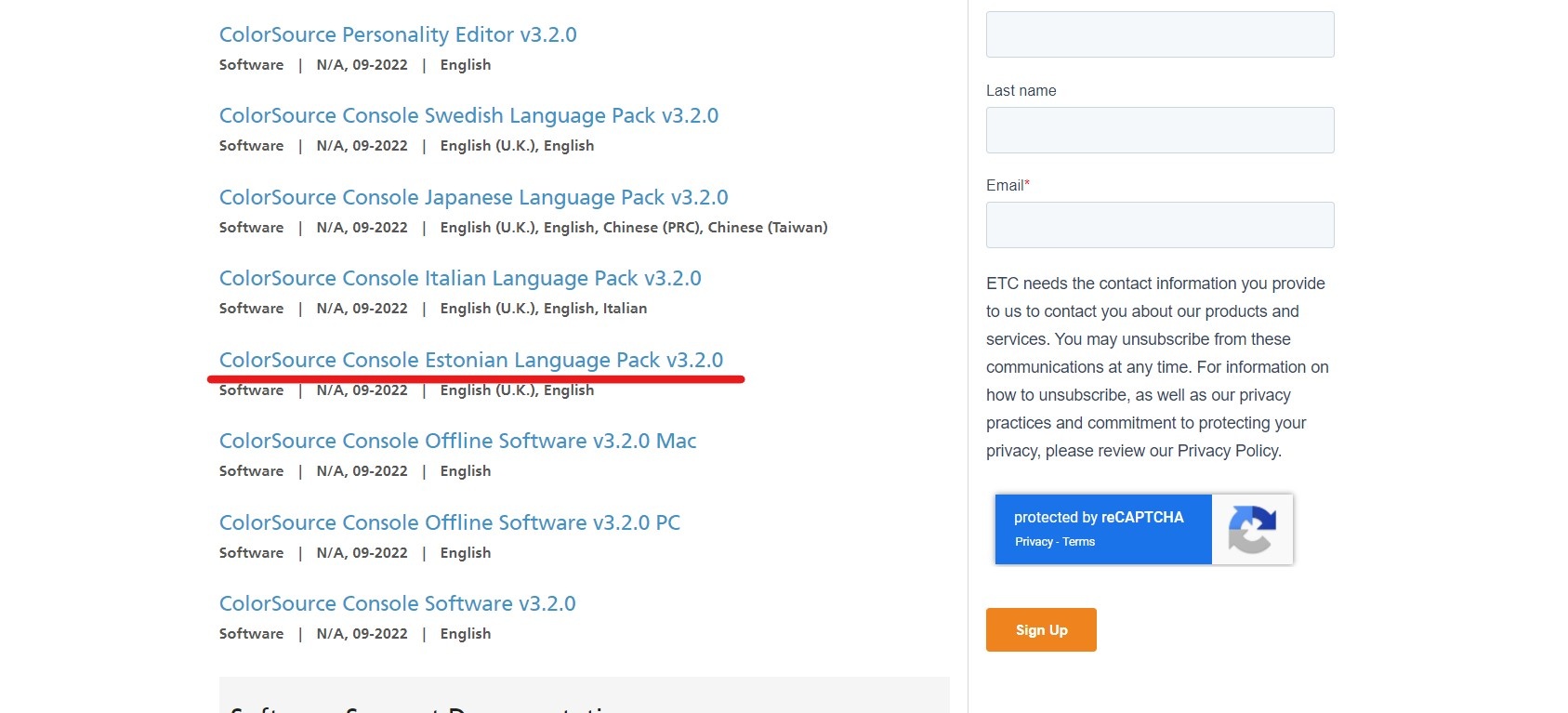Screen dimensions: 1568x713
Task: Click the 'Last name' field label
Action: (x=1021, y=91)
